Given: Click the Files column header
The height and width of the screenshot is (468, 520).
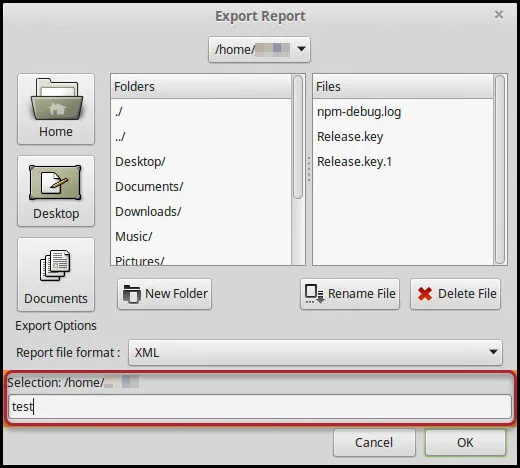Looking at the screenshot, I should (403, 87).
